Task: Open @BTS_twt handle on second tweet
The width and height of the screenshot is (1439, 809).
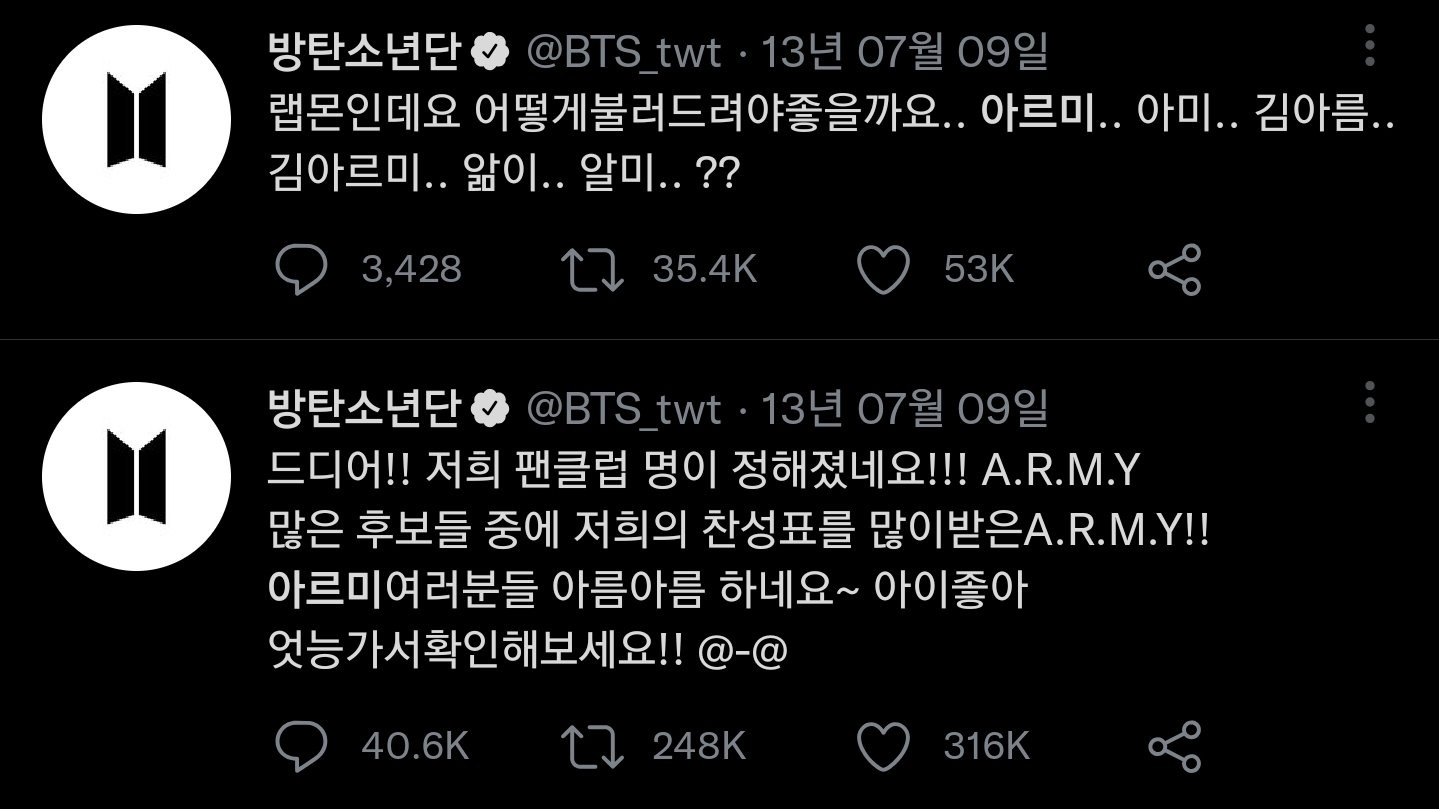Action: (623, 408)
